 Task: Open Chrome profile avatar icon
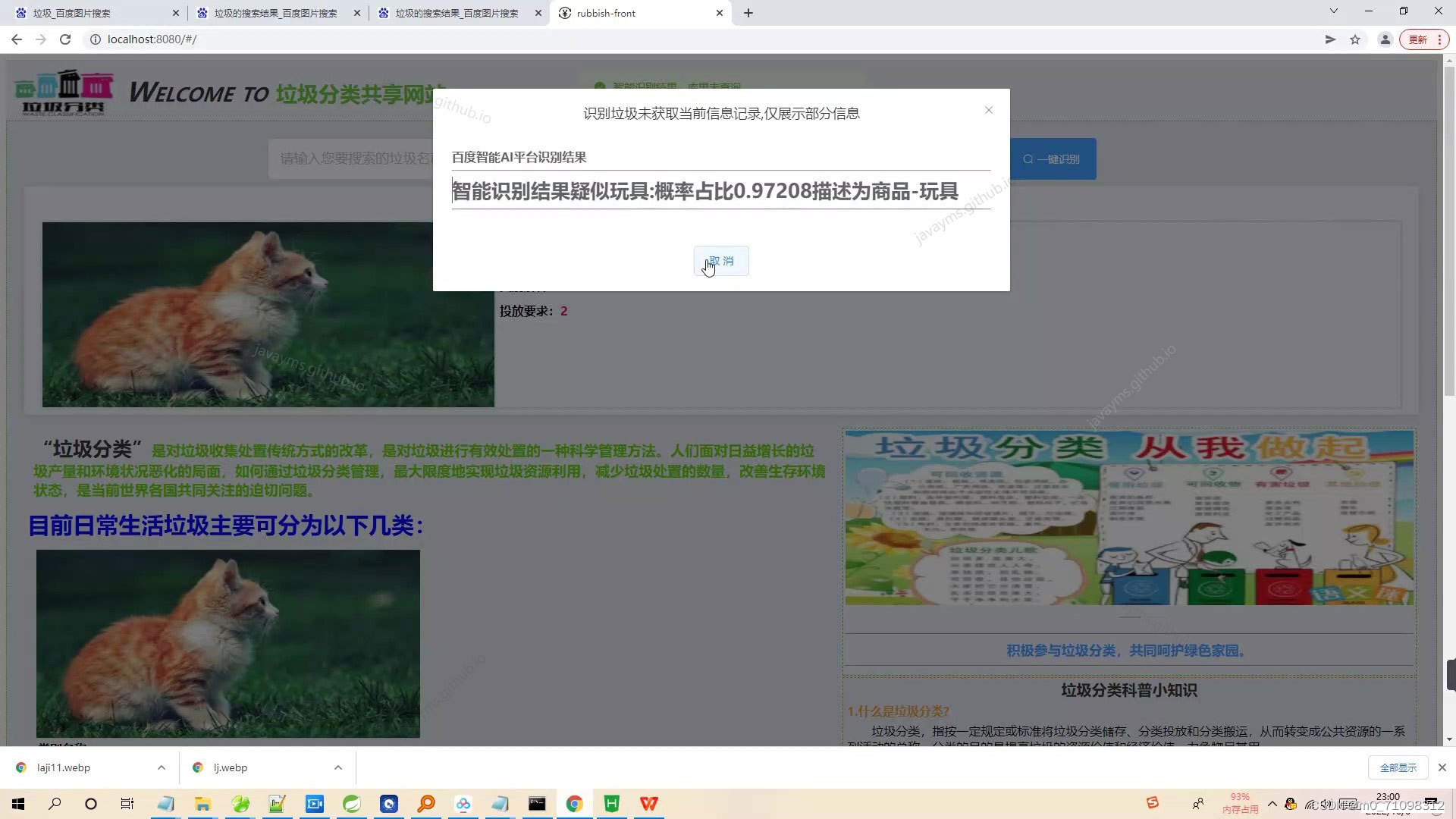[x=1385, y=39]
